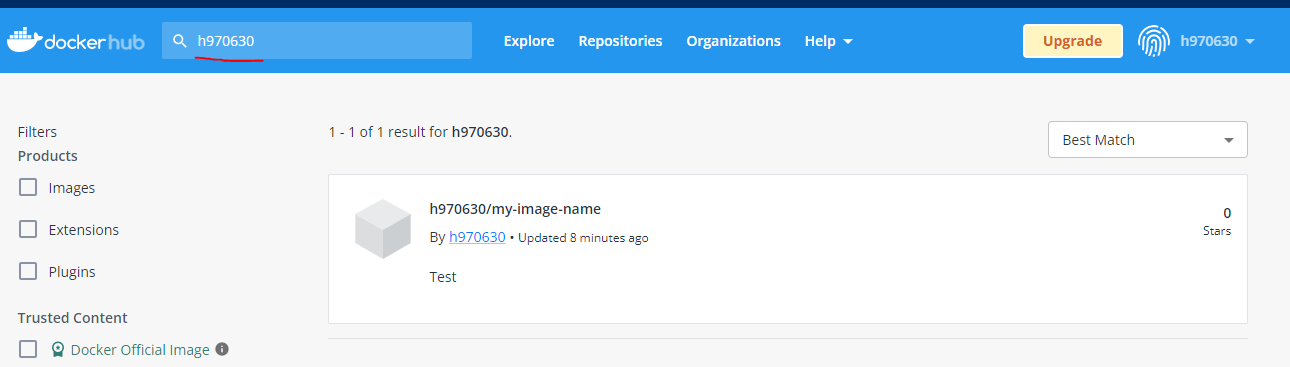Enable the Extensions filter checkbox
The width and height of the screenshot is (1290, 367).
point(28,229)
